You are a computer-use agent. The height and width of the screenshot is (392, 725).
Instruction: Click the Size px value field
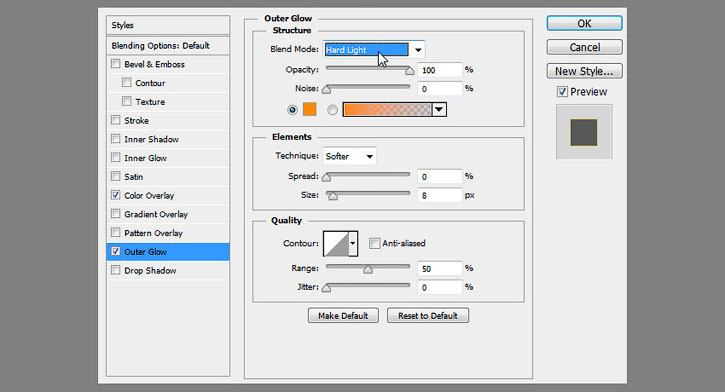(439, 196)
